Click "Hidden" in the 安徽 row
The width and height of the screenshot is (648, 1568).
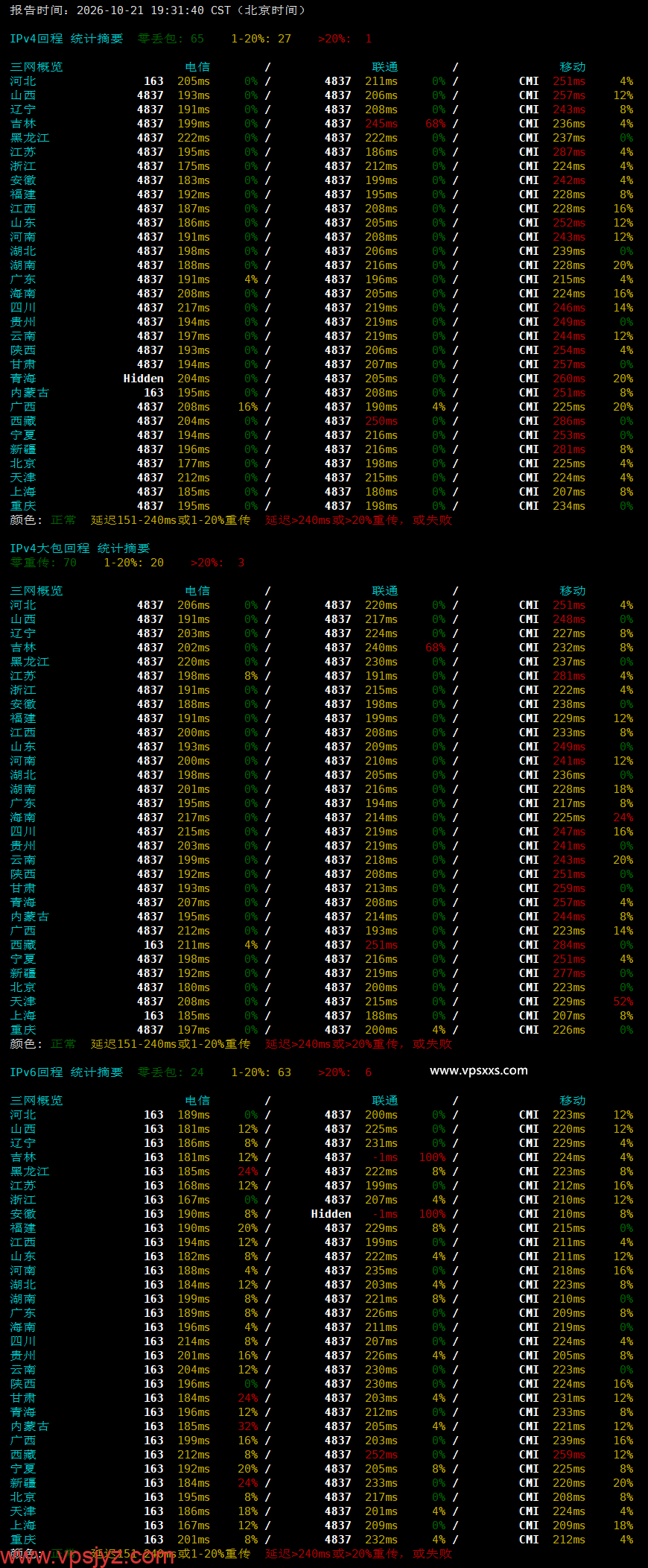[x=331, y=1214]
